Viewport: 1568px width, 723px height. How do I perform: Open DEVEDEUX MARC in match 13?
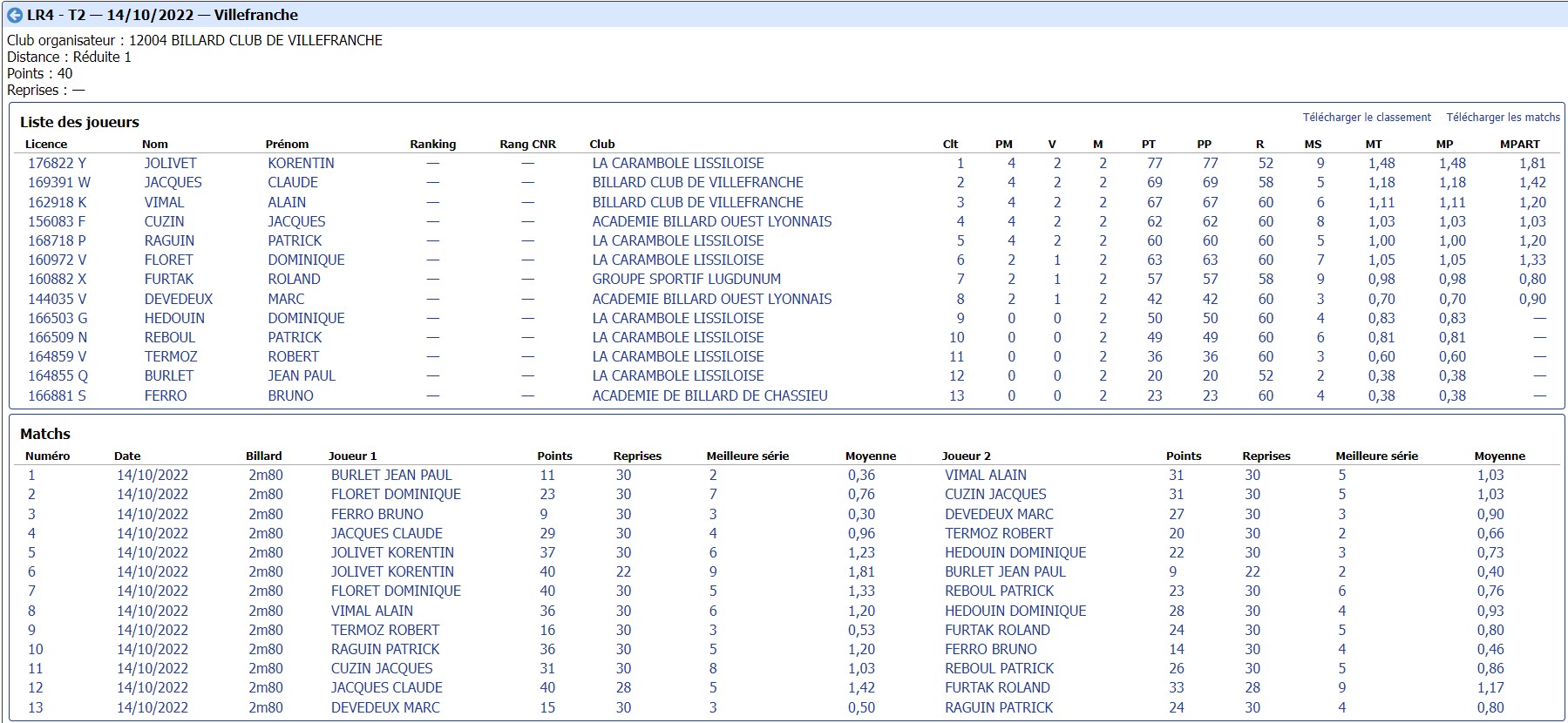click(384, 707)
